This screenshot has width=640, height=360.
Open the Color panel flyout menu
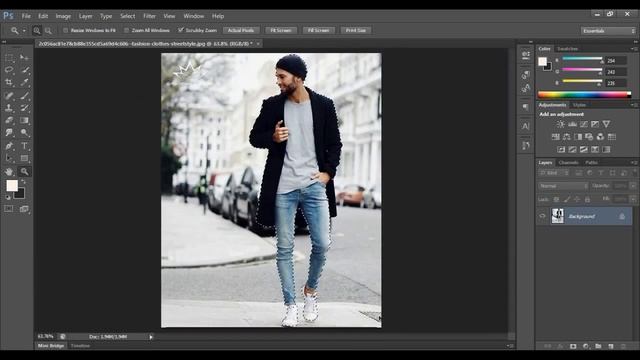point(634,49)
